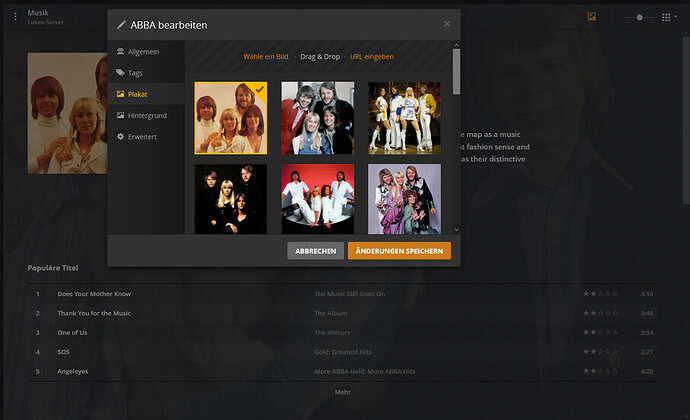Open the album The Visitors
Screen dimensions: 690x420
pyautogui.click(x=332, y=332)
